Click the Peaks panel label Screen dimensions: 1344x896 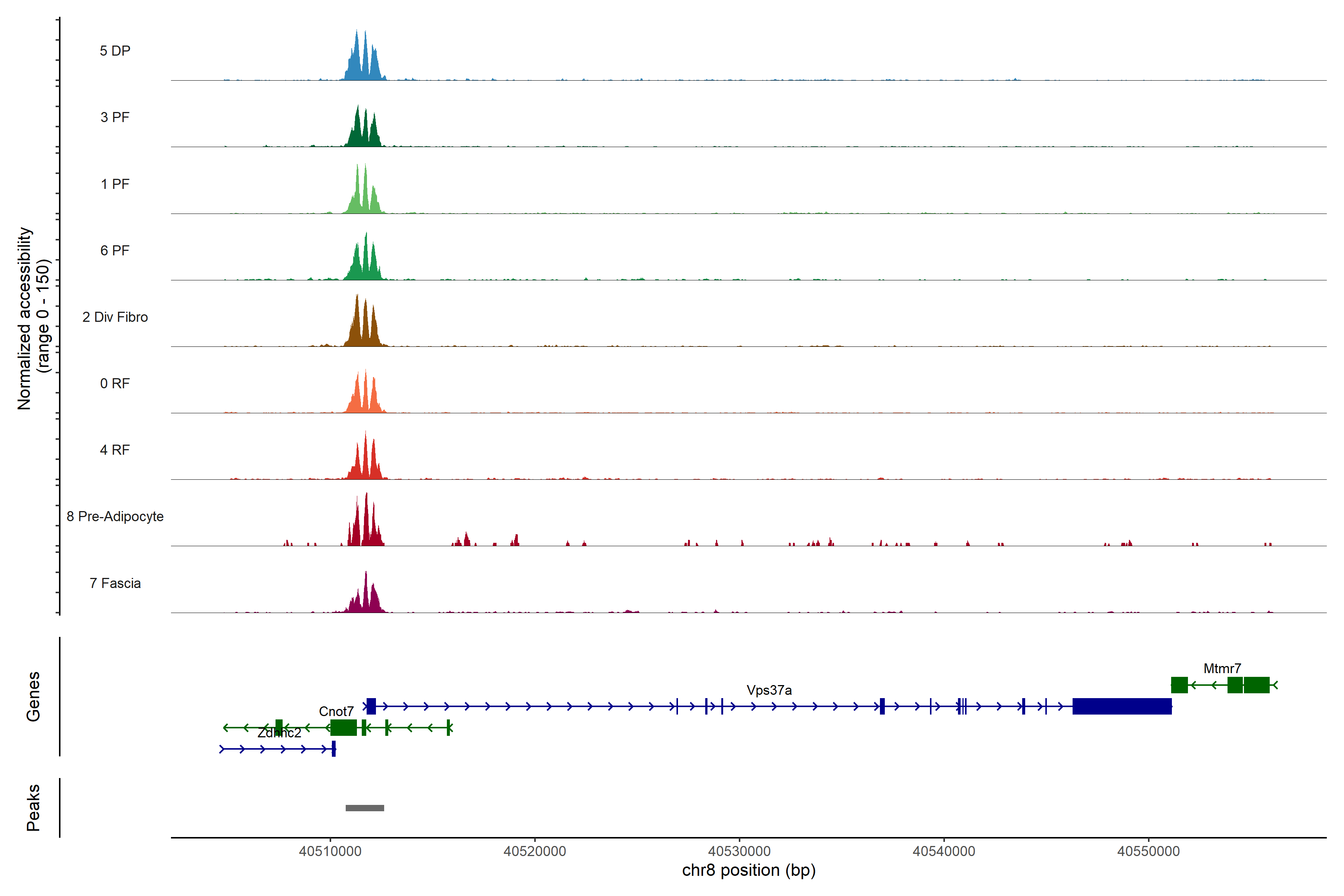click(x=33, y=808)
